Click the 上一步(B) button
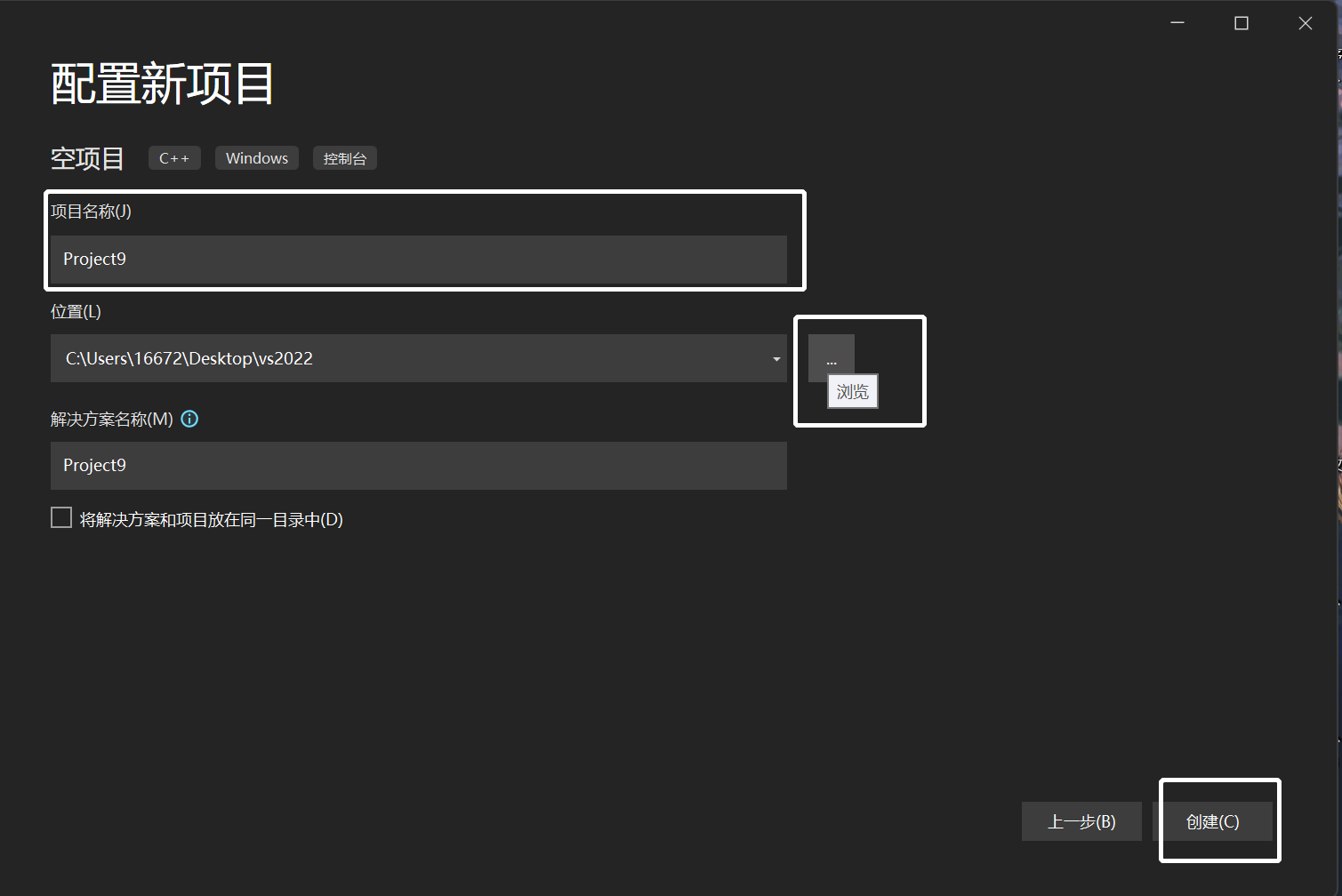1342x896 pixels. pos(1081,821)
